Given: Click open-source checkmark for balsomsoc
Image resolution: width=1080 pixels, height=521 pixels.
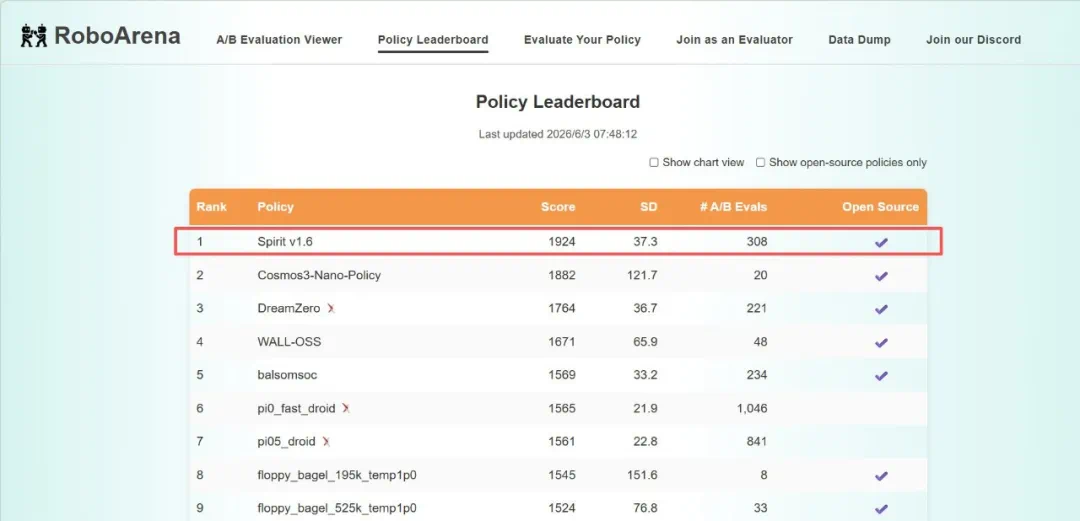Looking at the screenshot, I should click(881, 376).
